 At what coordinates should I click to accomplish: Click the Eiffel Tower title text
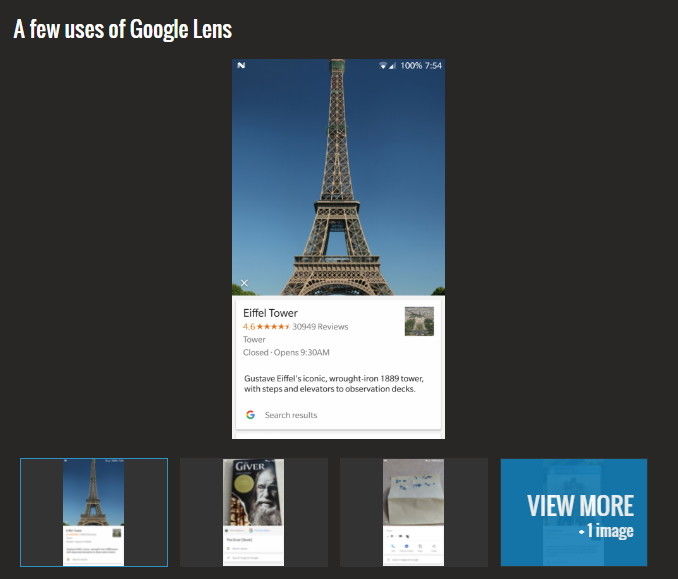270,313
